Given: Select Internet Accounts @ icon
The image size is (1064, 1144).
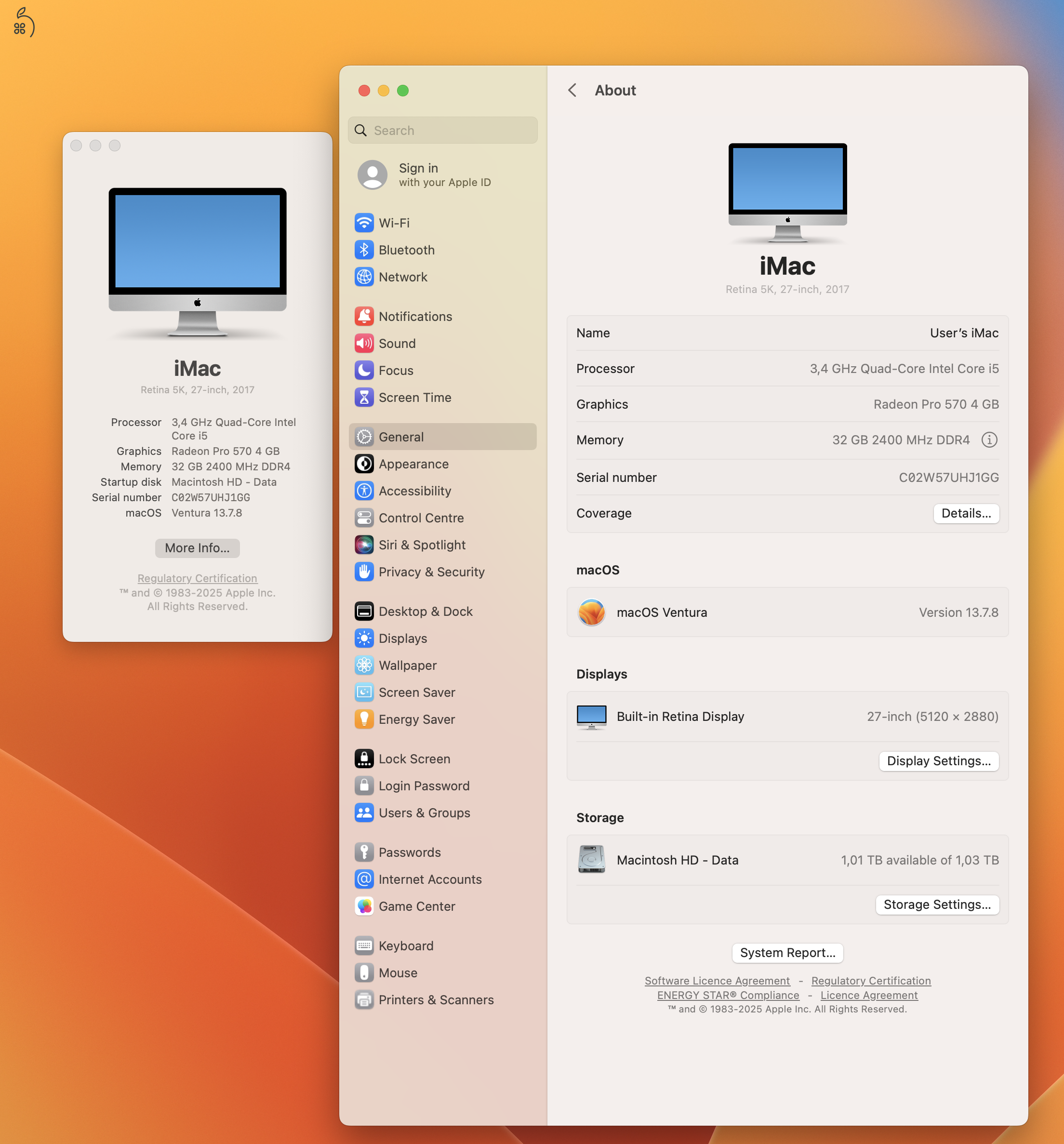Looking at the screenshot, I should 364,879.
